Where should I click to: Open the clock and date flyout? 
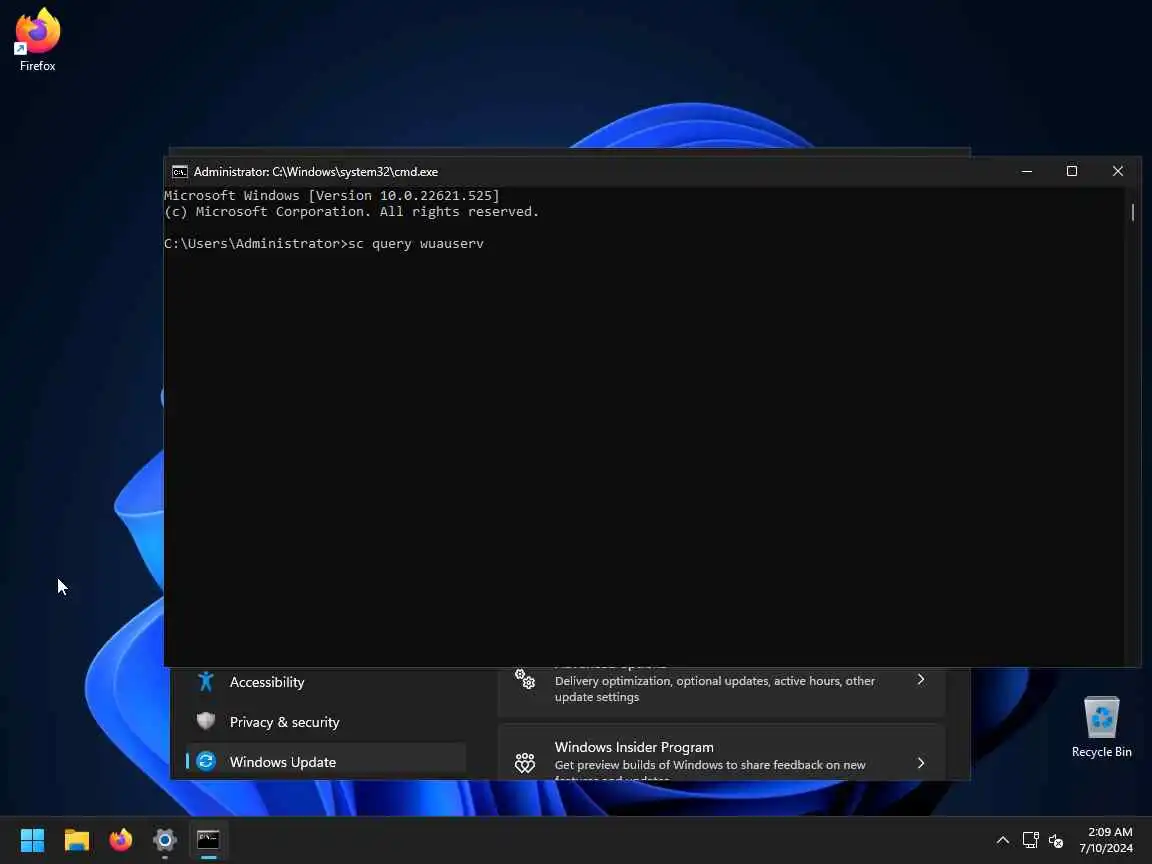(x=1106, y=840)
